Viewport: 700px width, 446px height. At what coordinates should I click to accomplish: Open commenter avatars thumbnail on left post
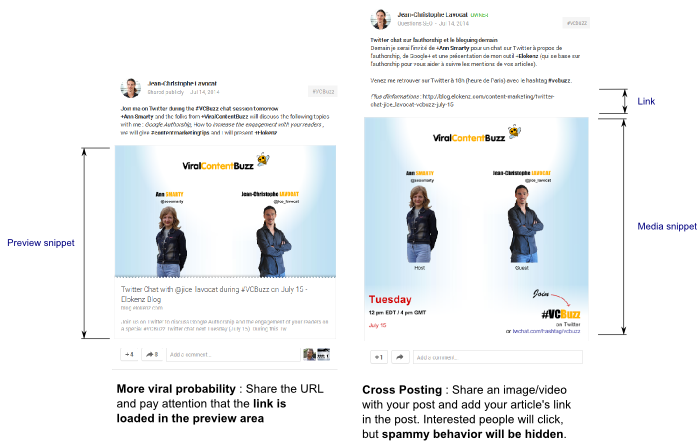(317, 354)
